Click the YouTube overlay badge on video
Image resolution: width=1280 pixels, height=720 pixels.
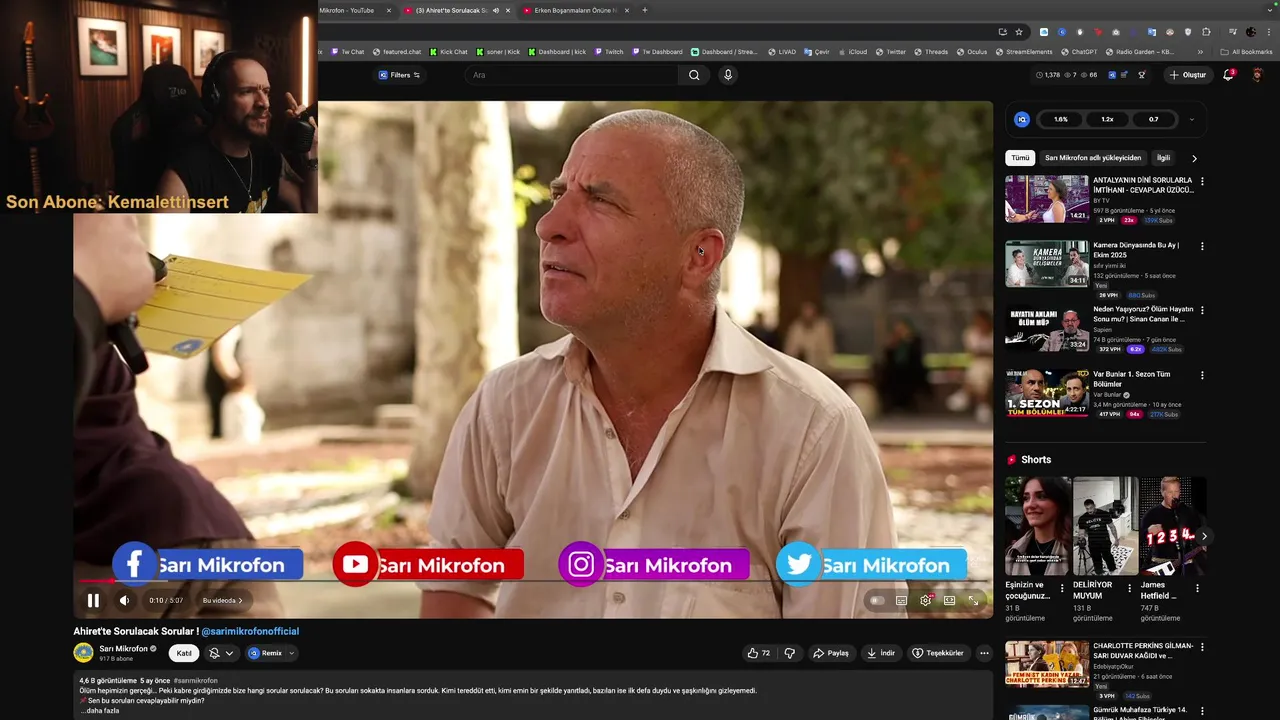click(428, 565)
